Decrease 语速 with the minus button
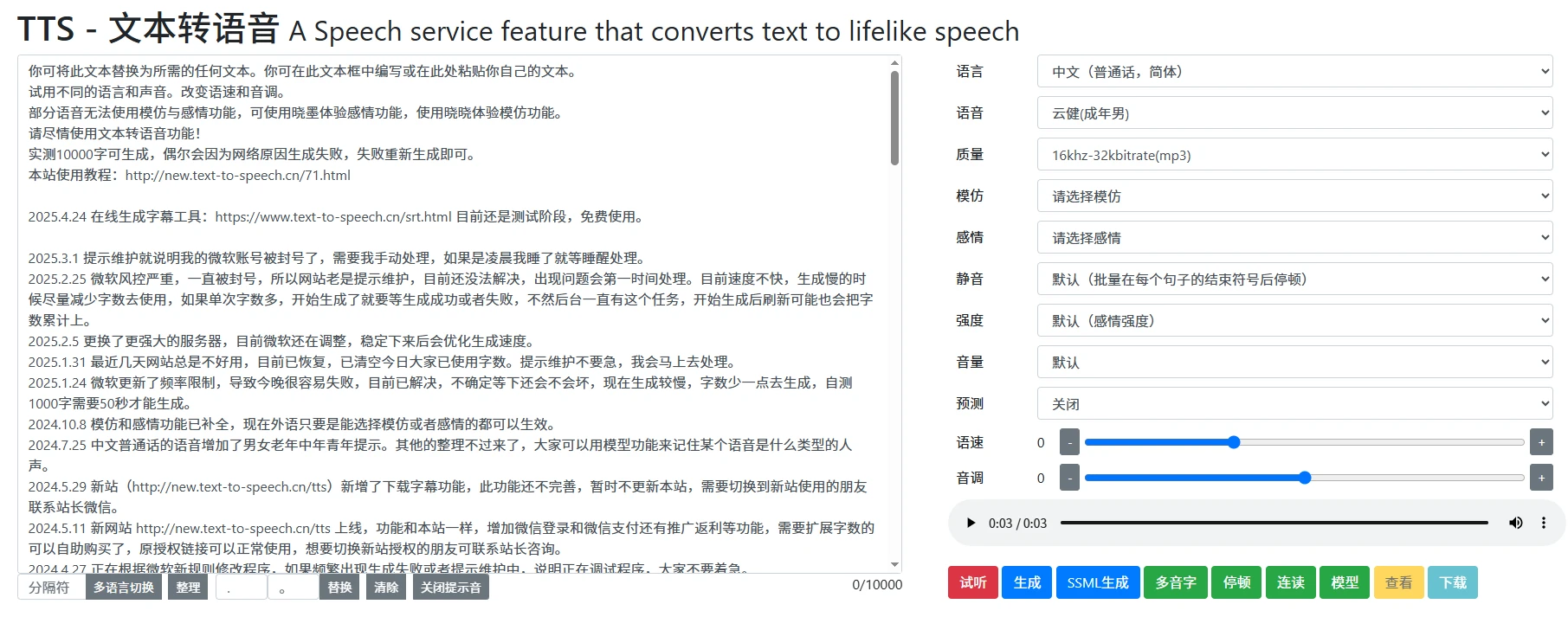This screenshot has width=1568, height=617. (1069, 442)
